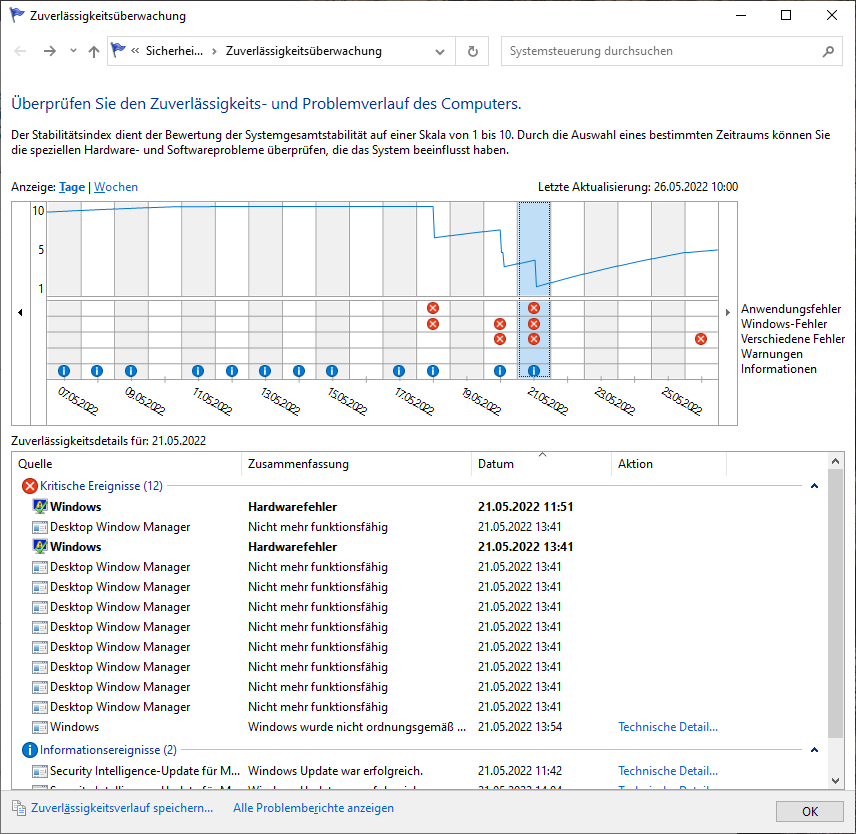Select Windows Hardwarefehler row at 11:51
Viewport: 856px width, 834px height.
tap(419, 507)
